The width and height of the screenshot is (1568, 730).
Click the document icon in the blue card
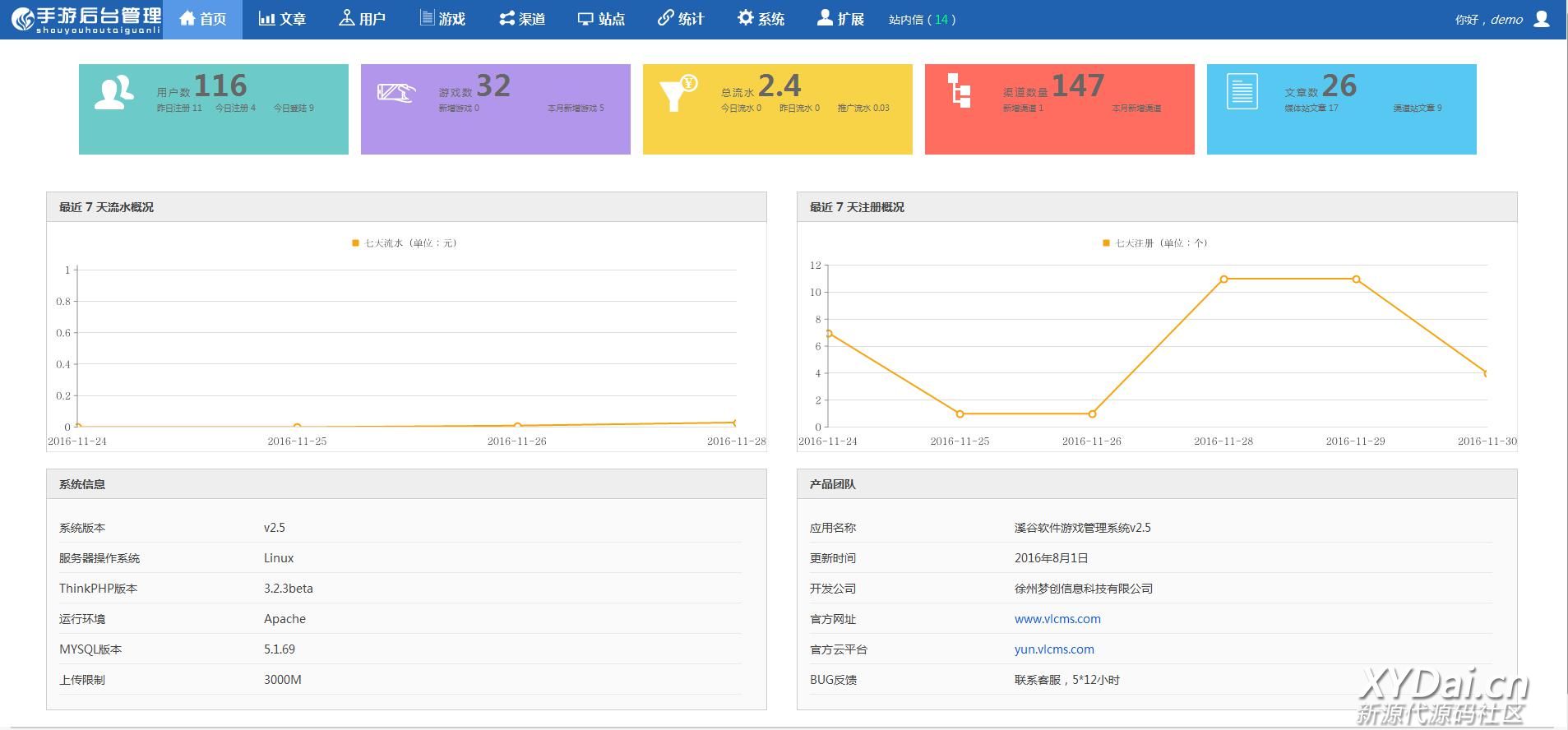coord(1242,91)
